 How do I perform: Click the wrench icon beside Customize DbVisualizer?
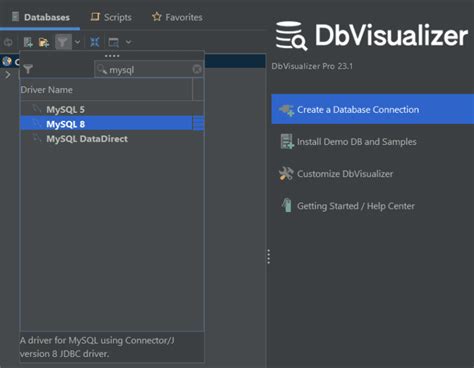[x=286, y=173]
